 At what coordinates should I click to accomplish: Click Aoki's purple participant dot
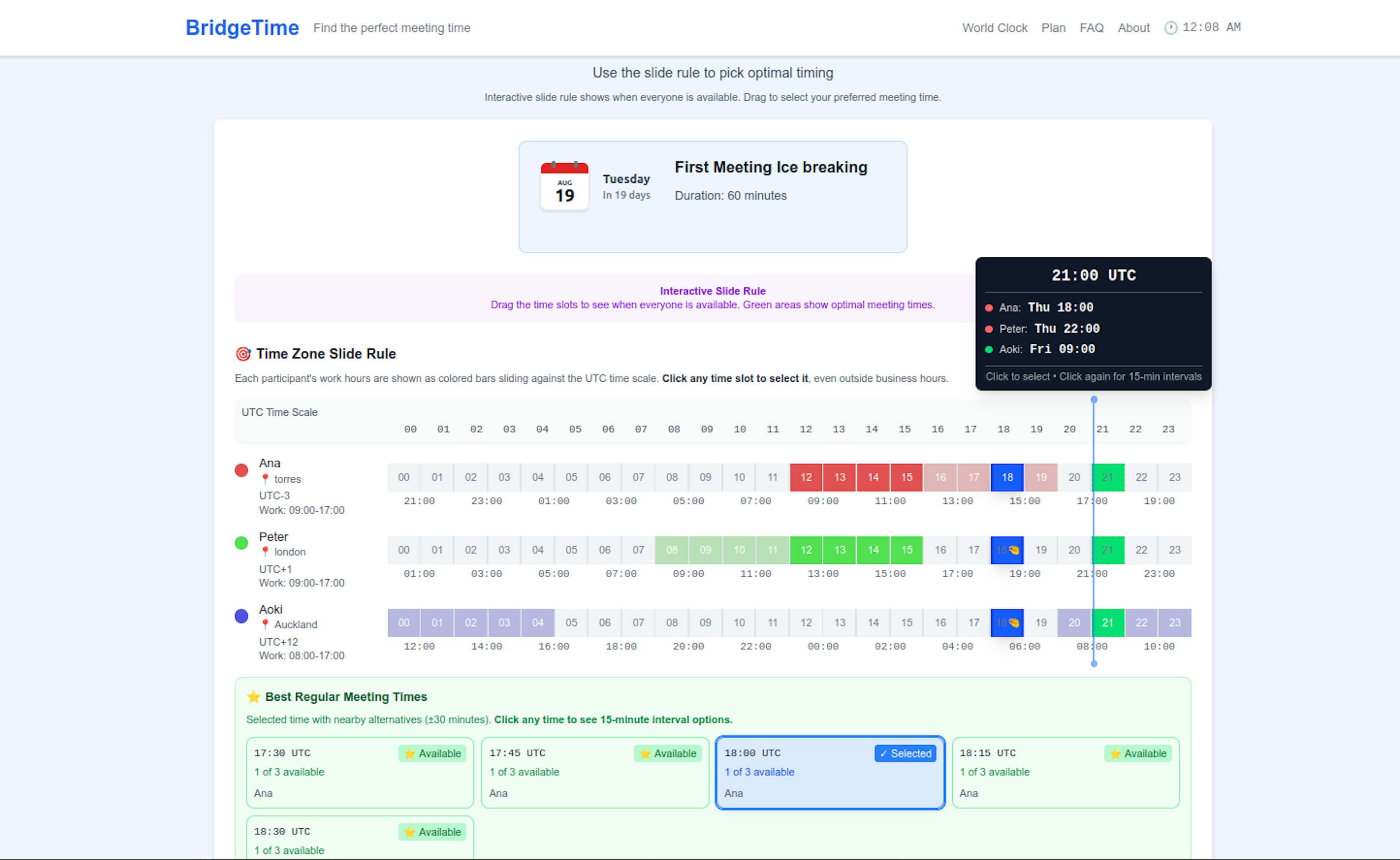[241, 616]
